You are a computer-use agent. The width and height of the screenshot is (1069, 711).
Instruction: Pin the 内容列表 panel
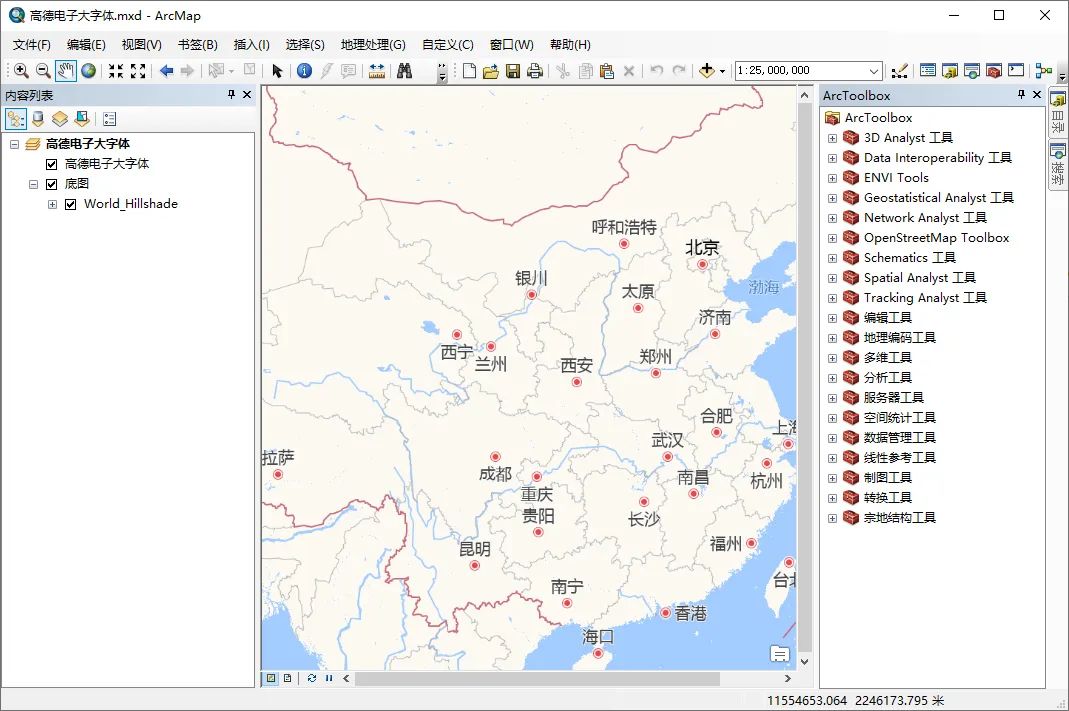point(231,95)
